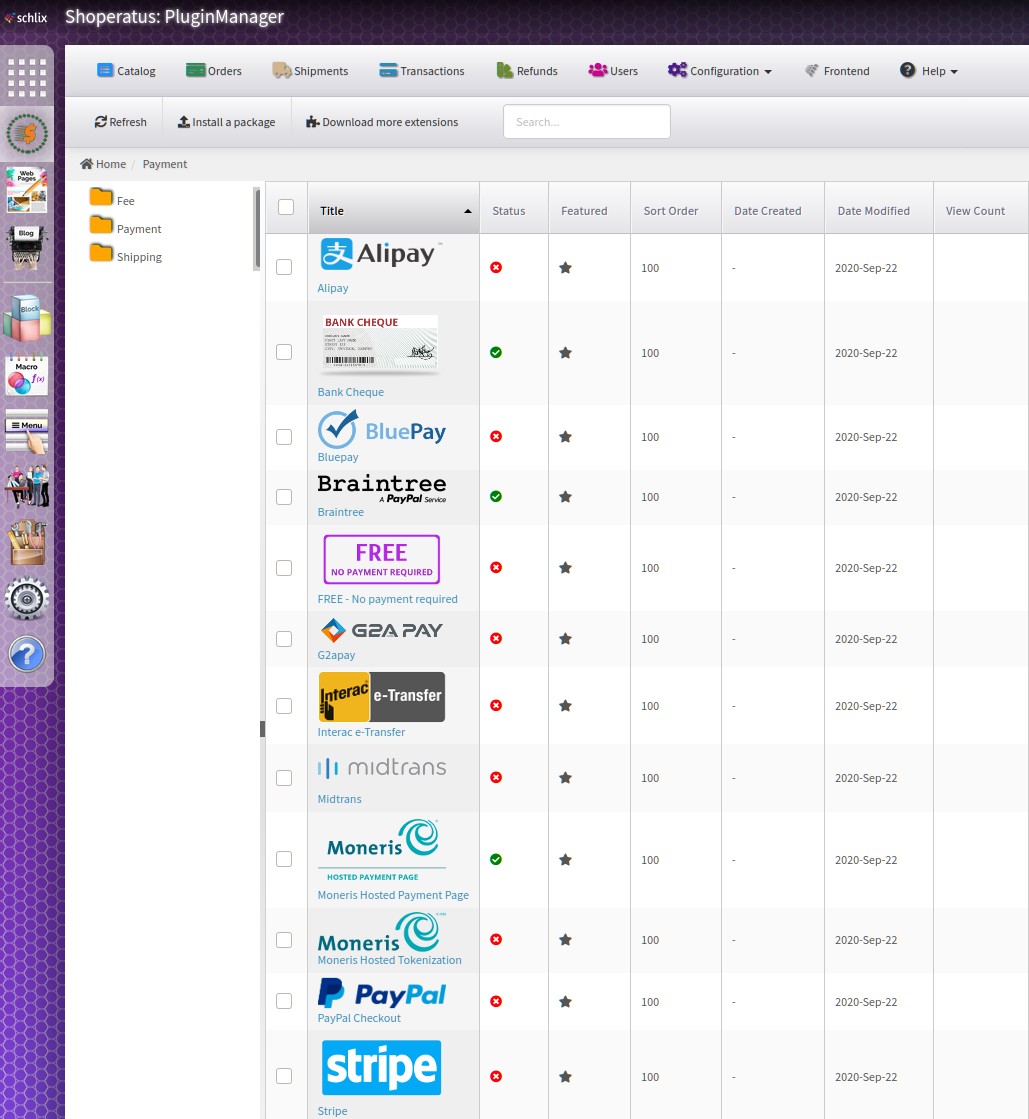Screen dimensions: 1029x1119
Task: Click the Fee folder icon
Action: coord(101,197)
